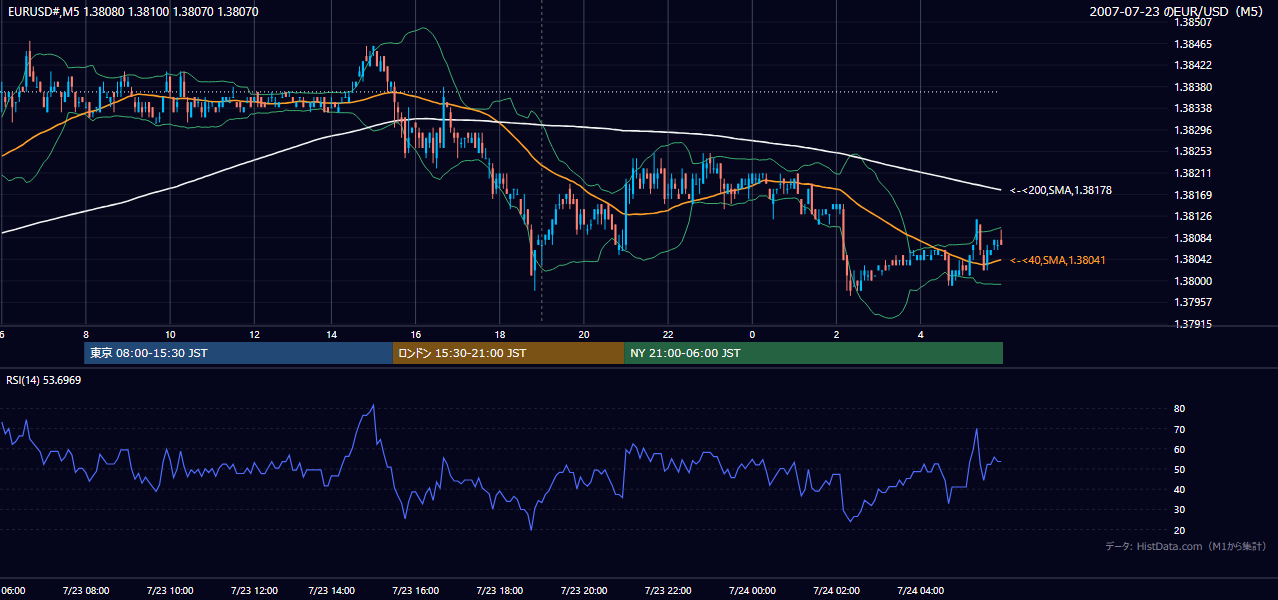Click the 1.38296 price axis label
This screenshot has width=1278, height=600.
(x=1193, y=130)
